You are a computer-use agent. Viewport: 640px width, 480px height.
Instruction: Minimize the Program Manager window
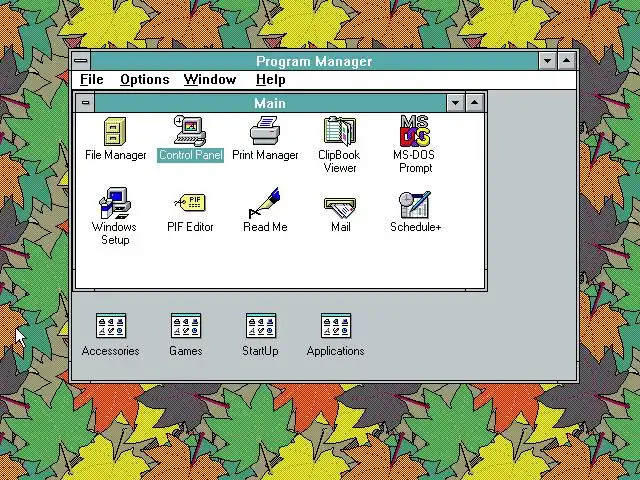547,61
